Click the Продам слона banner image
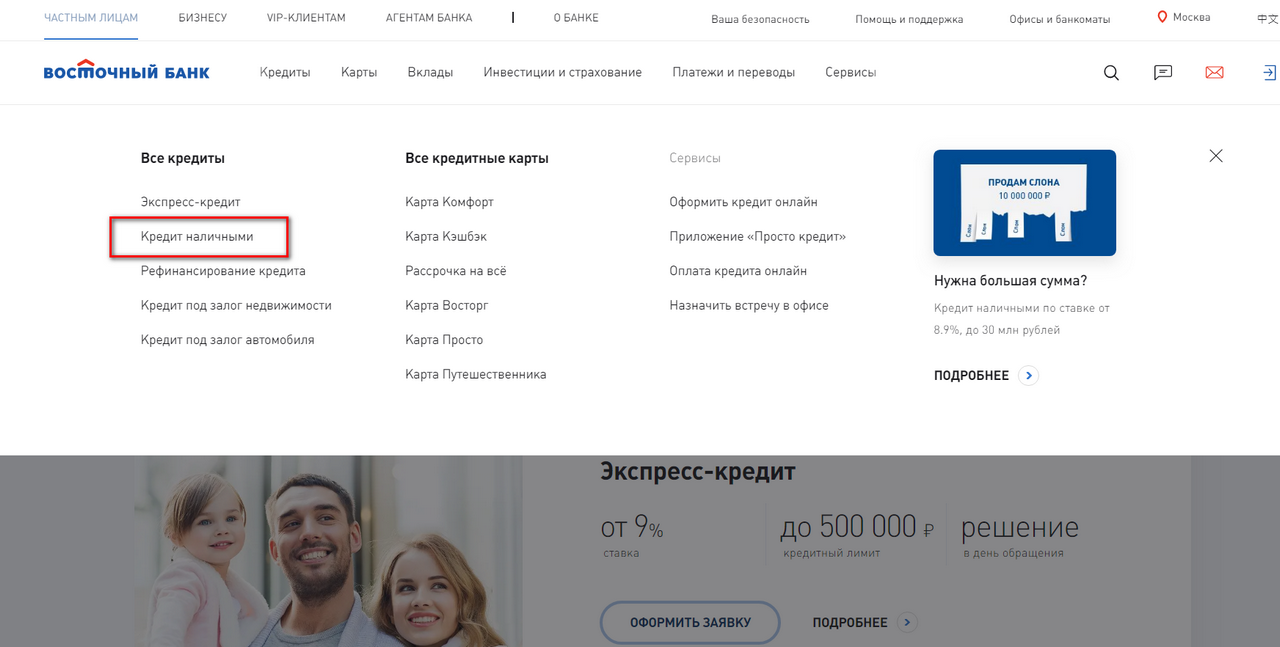The image size is (1280, 647). coord(1024,203)
